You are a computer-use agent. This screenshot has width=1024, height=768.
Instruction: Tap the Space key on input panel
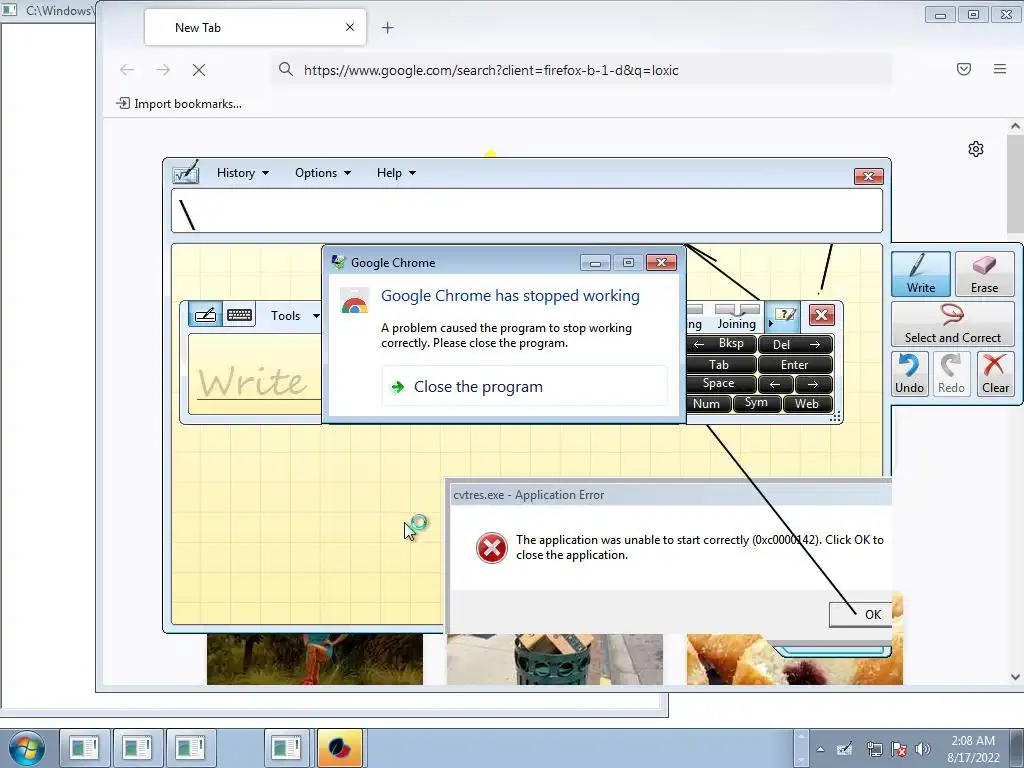(721, 384)
